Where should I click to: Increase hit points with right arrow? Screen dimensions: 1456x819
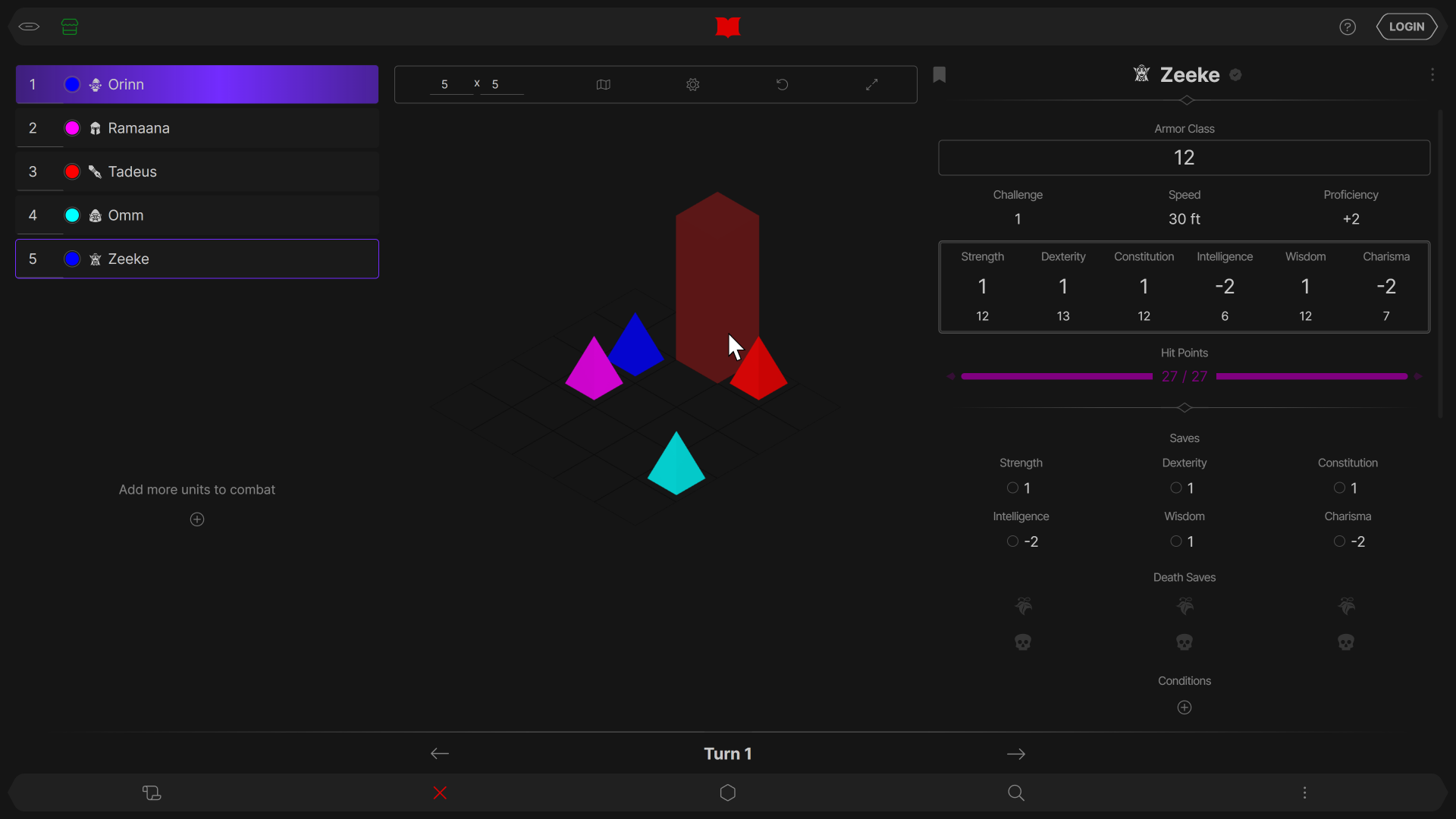coord(1419,377)
